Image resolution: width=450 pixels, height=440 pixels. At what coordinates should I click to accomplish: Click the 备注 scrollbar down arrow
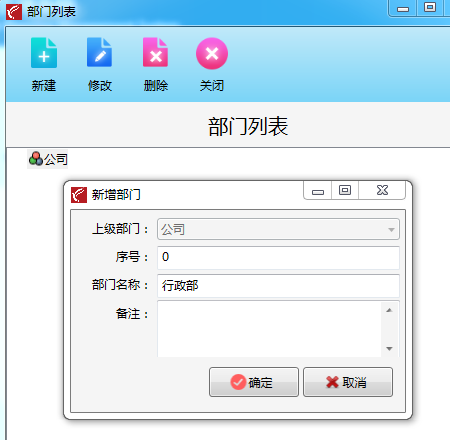389,349
